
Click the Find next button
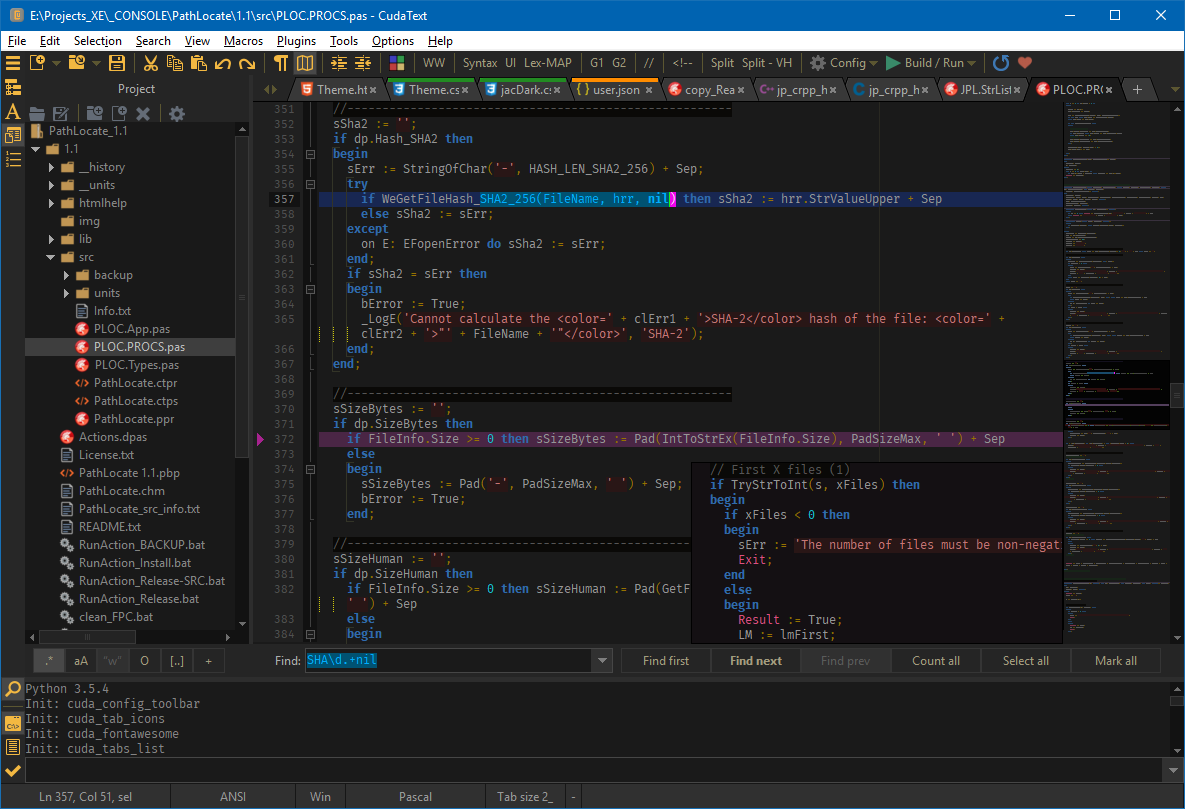pyautogui.click(x=755, y=661)
